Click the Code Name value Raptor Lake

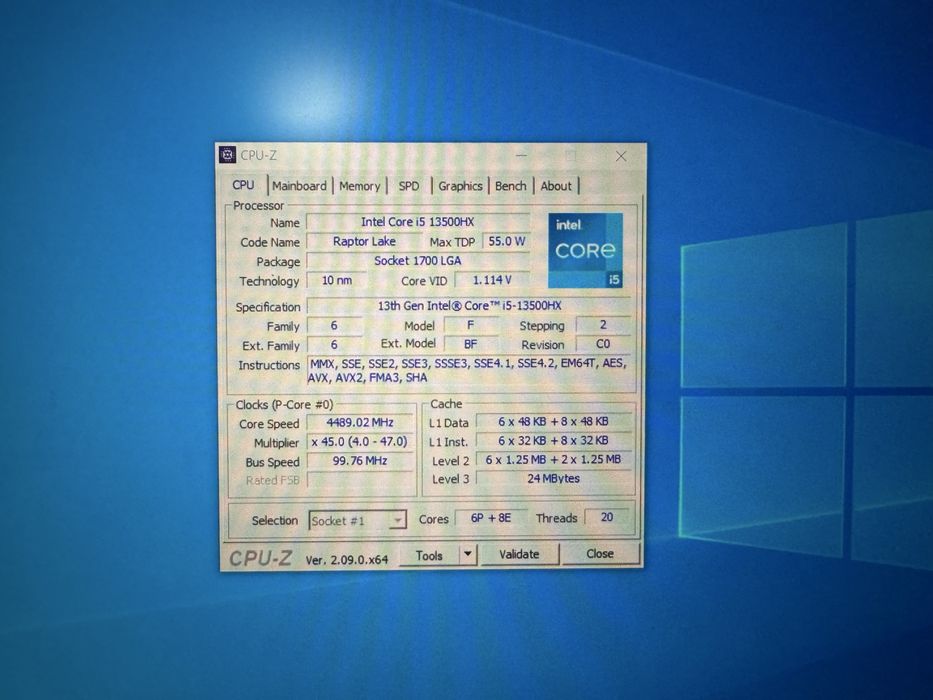pos(364,241)
